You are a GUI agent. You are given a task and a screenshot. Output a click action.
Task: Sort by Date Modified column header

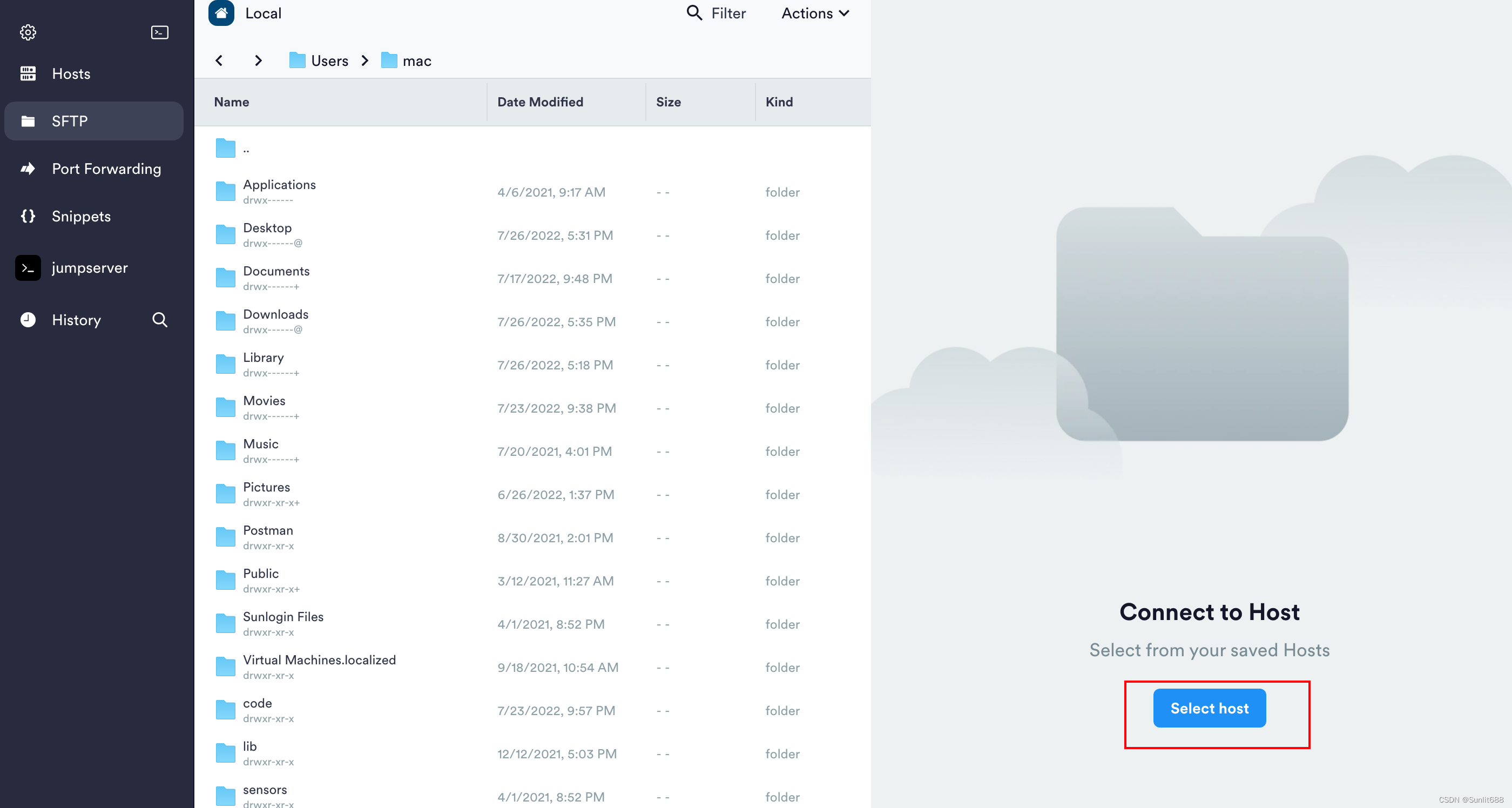(540, 102)
